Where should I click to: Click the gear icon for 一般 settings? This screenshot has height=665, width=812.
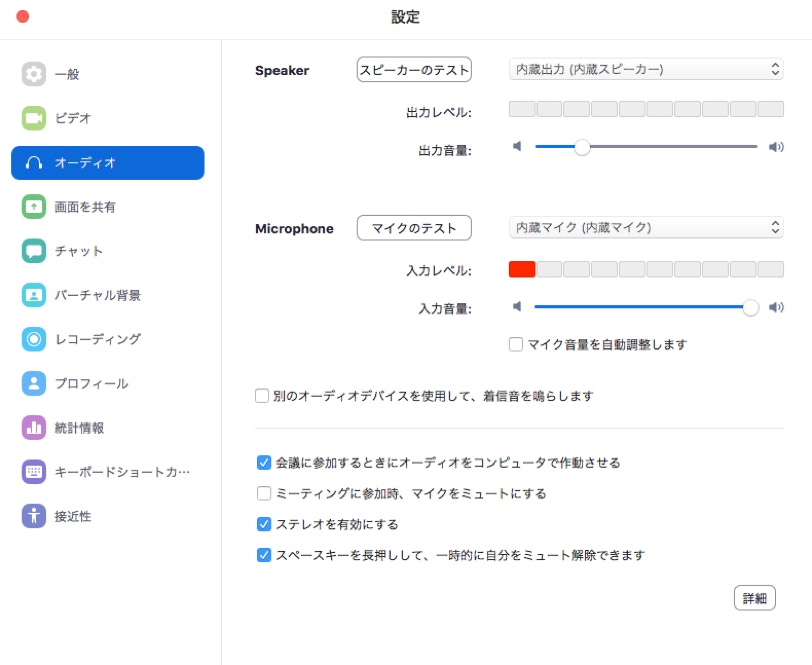34,74
